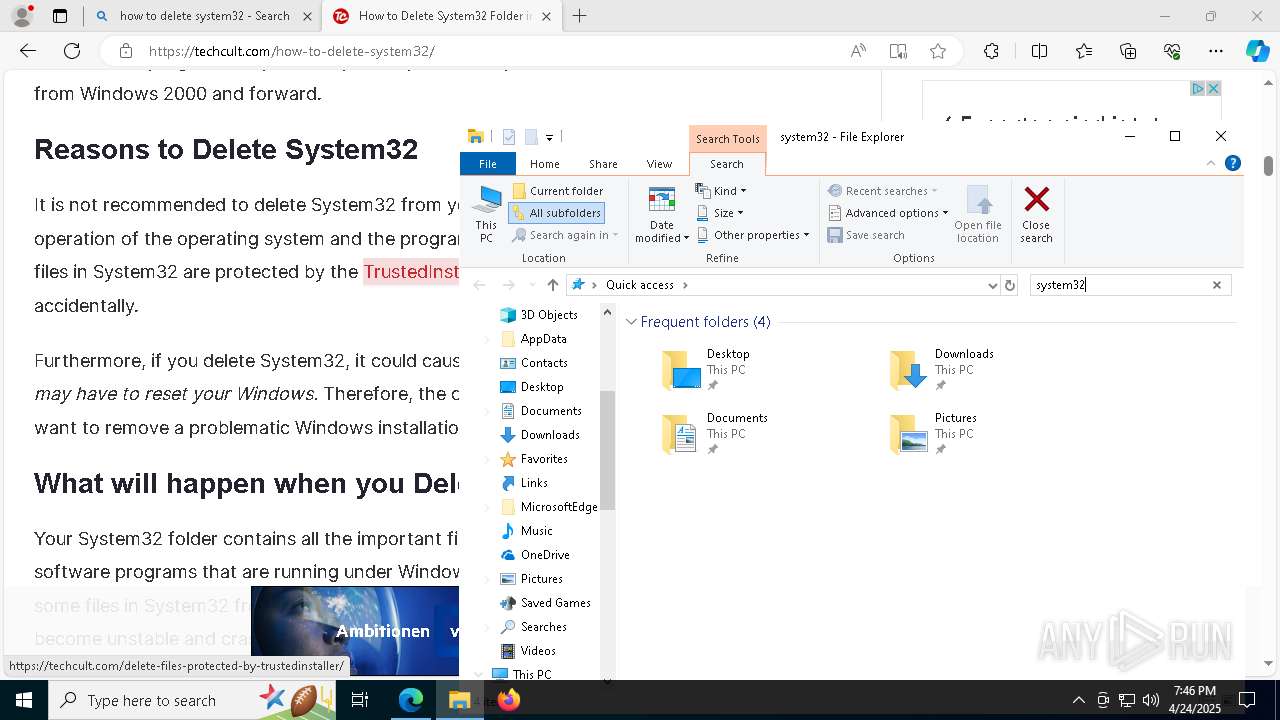The height and width of the screenshot is (720, 1280).
Task: Open Edge Collections icon
Action: point(1128,51)
